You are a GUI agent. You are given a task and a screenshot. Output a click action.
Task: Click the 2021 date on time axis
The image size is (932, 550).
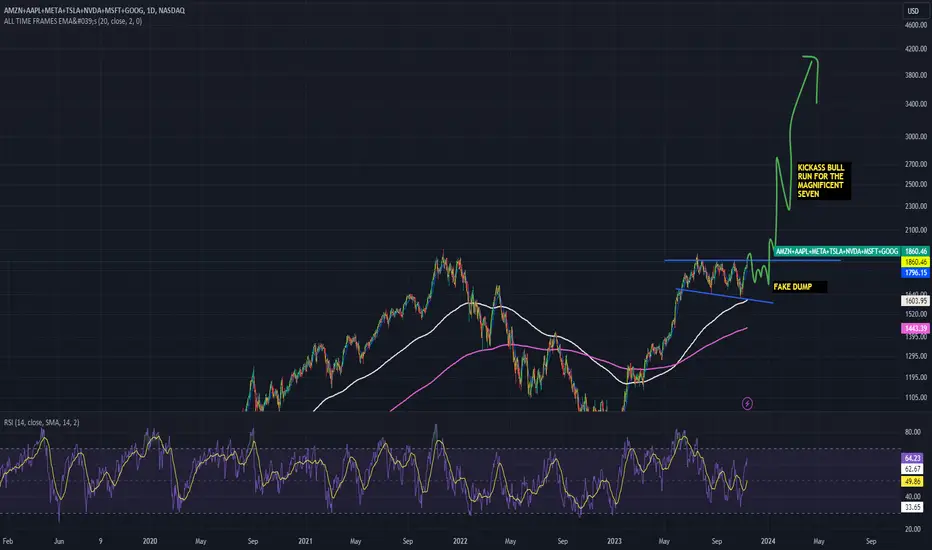(305, 541)
